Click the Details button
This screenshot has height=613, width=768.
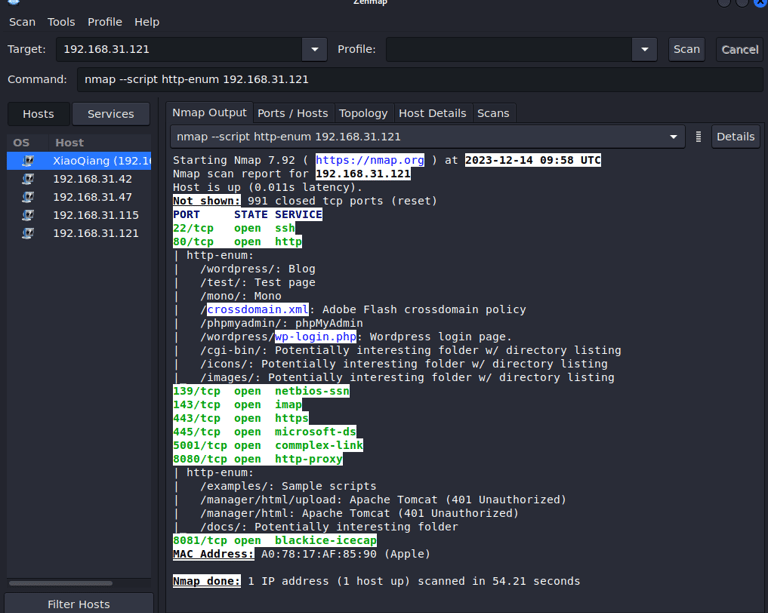point(736,137)
